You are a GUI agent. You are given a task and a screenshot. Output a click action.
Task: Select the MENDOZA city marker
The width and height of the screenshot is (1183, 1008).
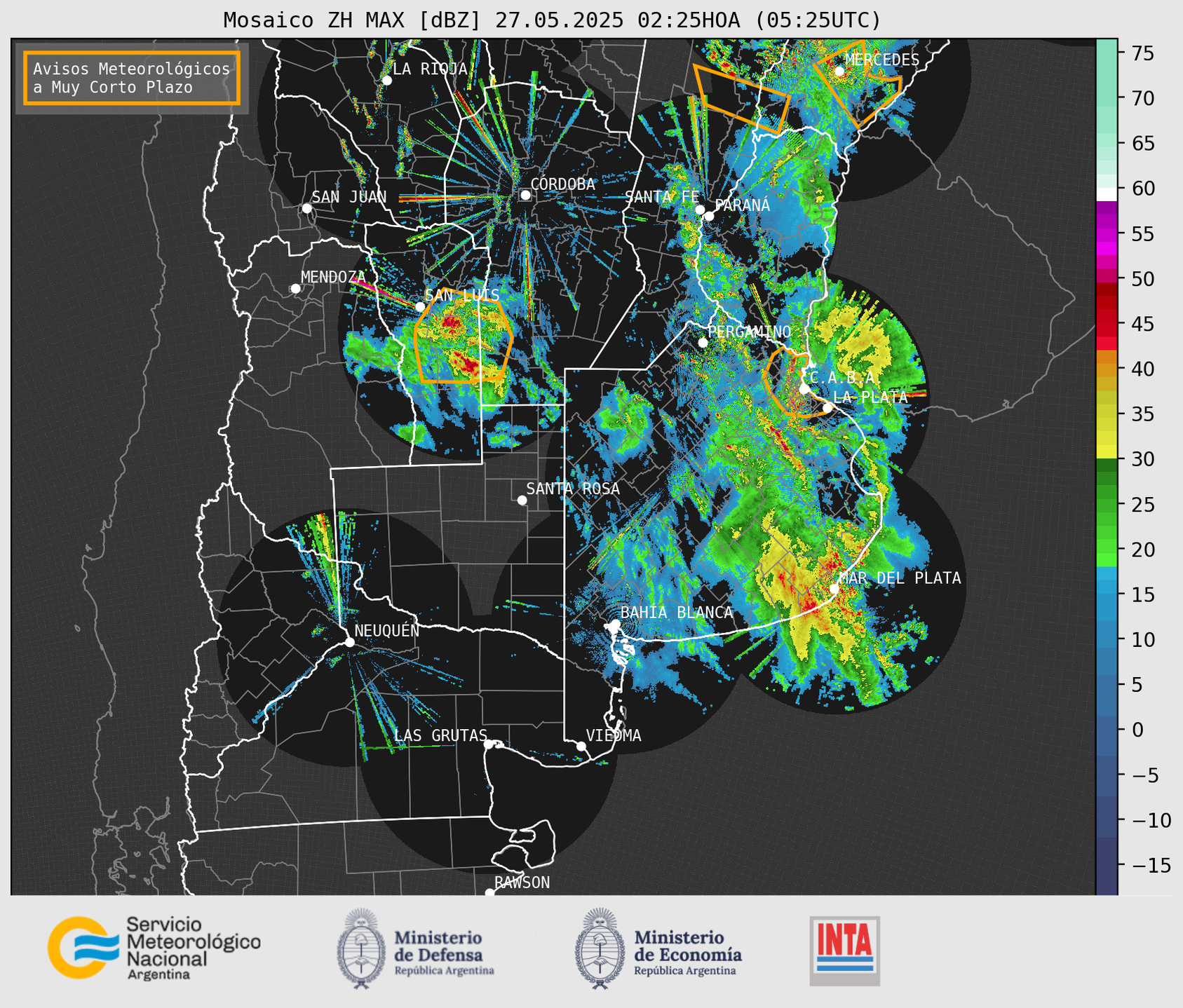coord(295,289)
